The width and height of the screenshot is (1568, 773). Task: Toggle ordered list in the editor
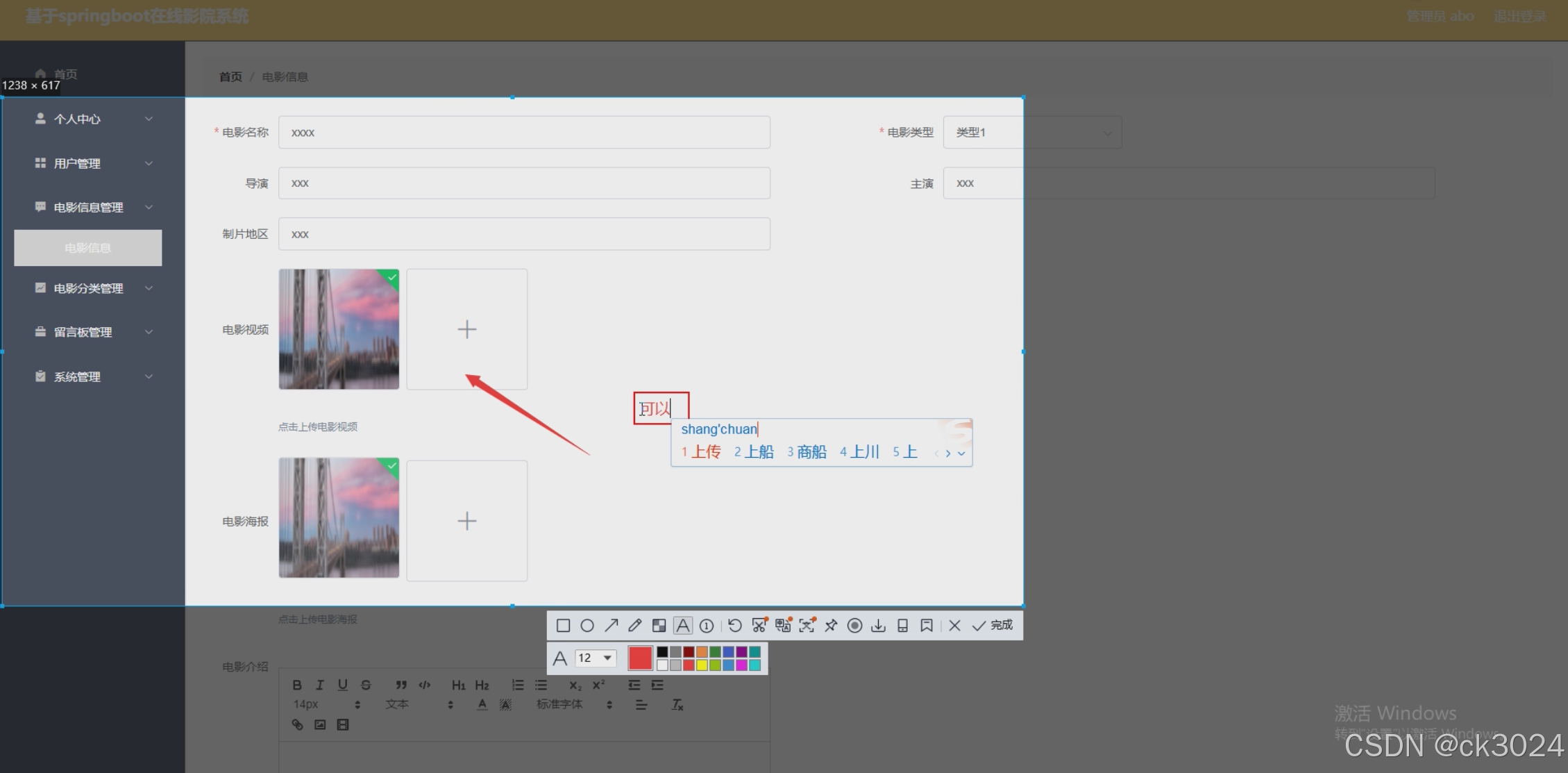518,685
